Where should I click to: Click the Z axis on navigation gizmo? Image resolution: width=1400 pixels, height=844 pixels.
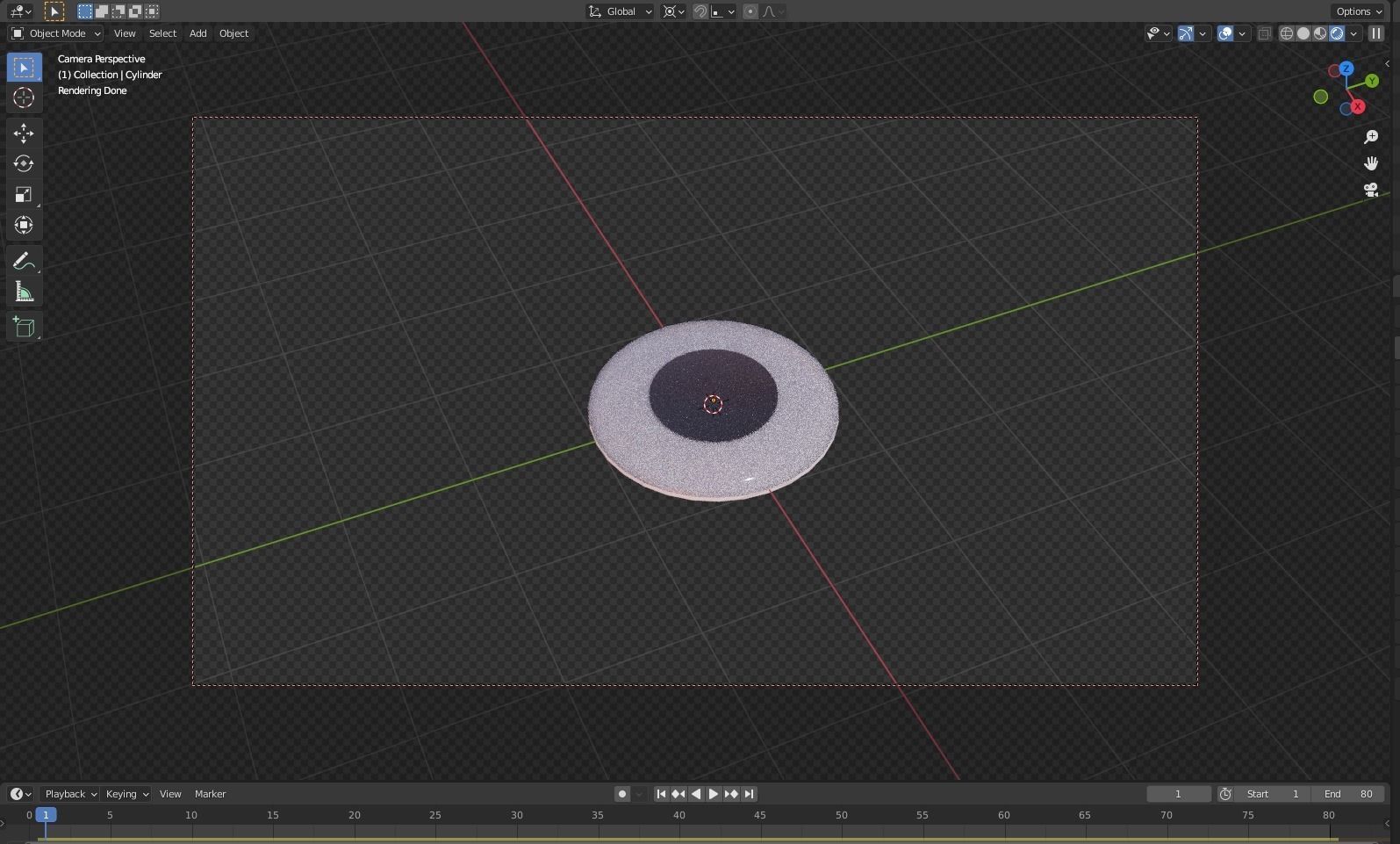[1346, 69]
